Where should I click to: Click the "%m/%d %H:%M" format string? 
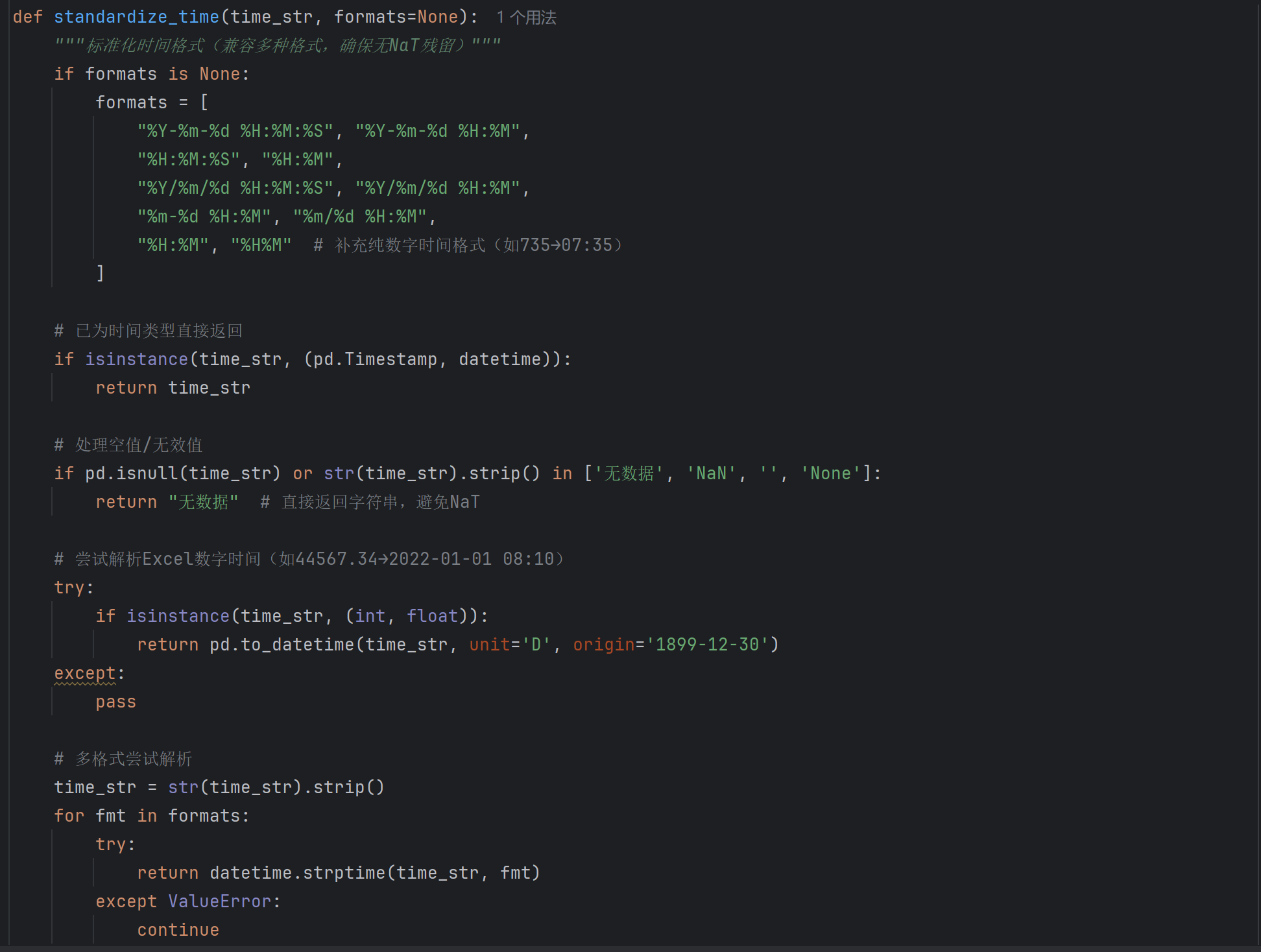(360, 217)
